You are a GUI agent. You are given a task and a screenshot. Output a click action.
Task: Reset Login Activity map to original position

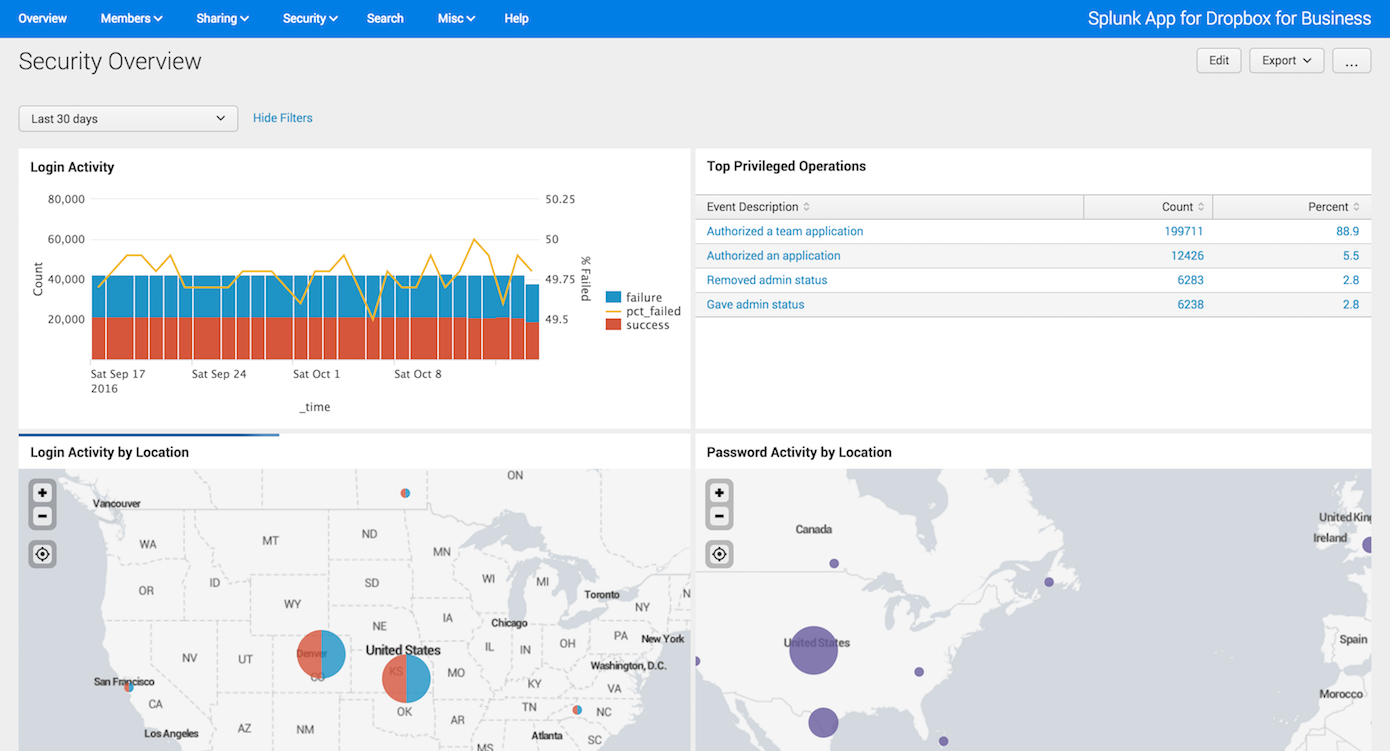pyautogui.click(x=42, y=554)
